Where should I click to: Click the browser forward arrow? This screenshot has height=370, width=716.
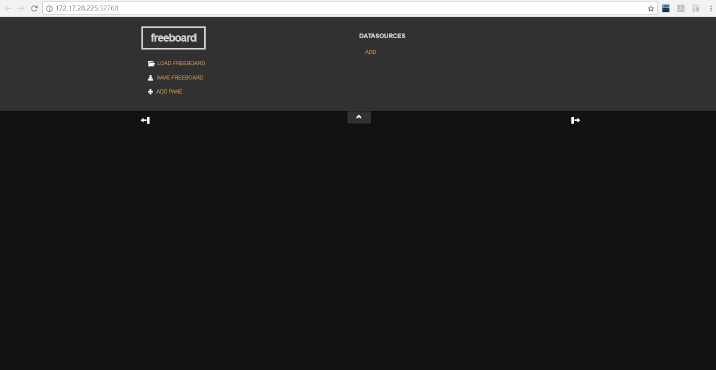[21, 8]
